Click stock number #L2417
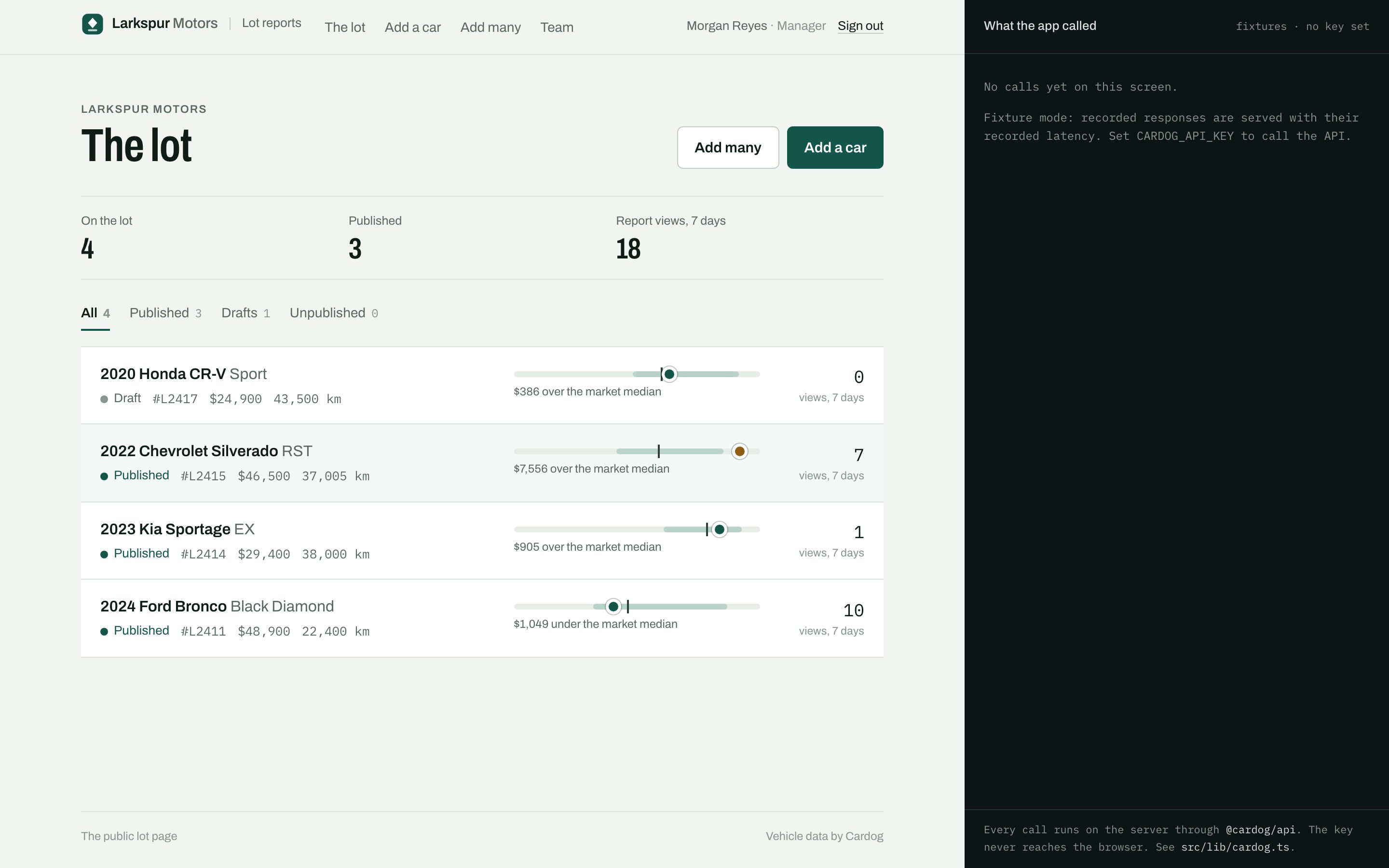This screenshot has height=868, width=1389. pos(175,399)
